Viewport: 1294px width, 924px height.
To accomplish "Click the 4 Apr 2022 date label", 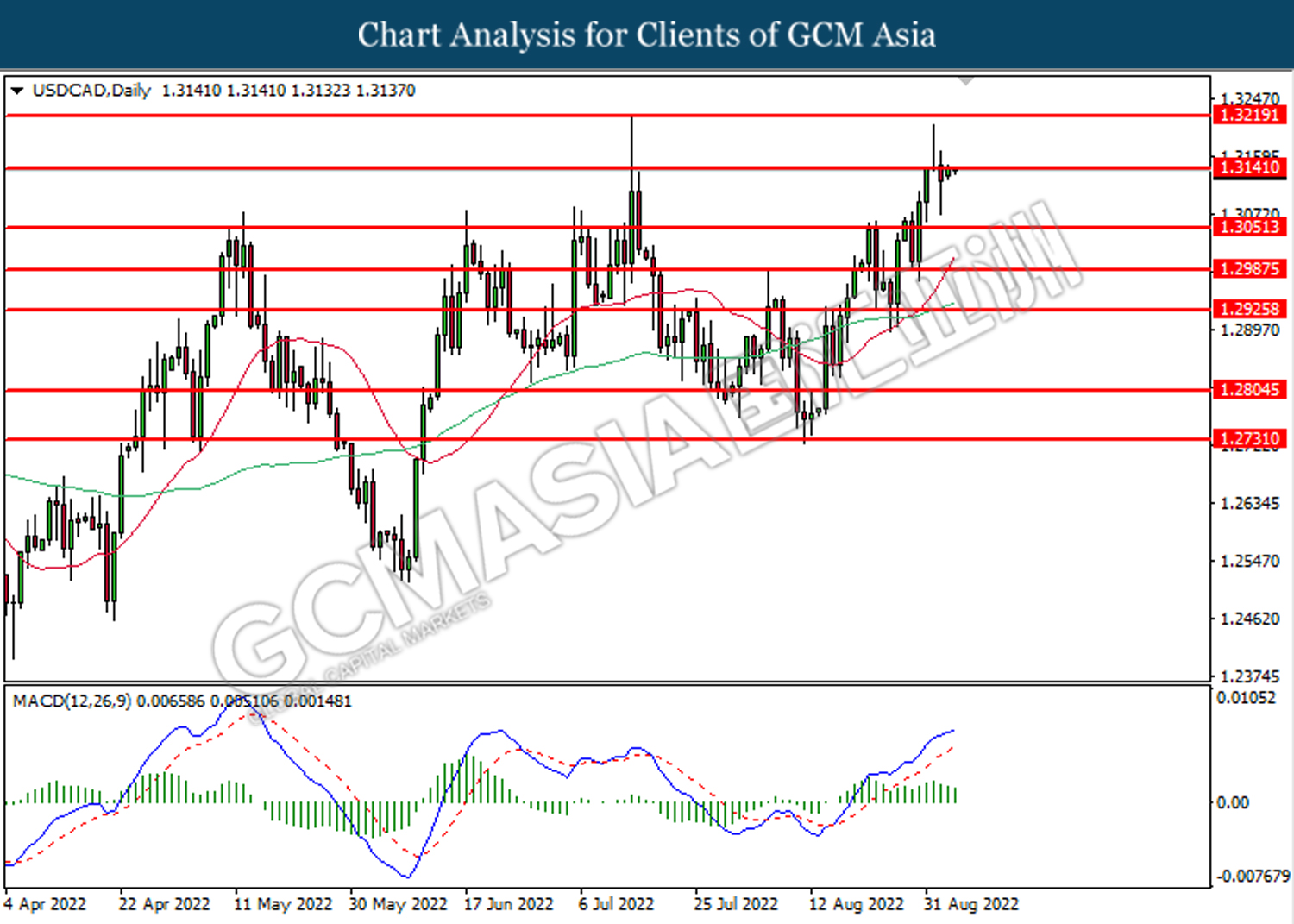I will tap(45, 905).
